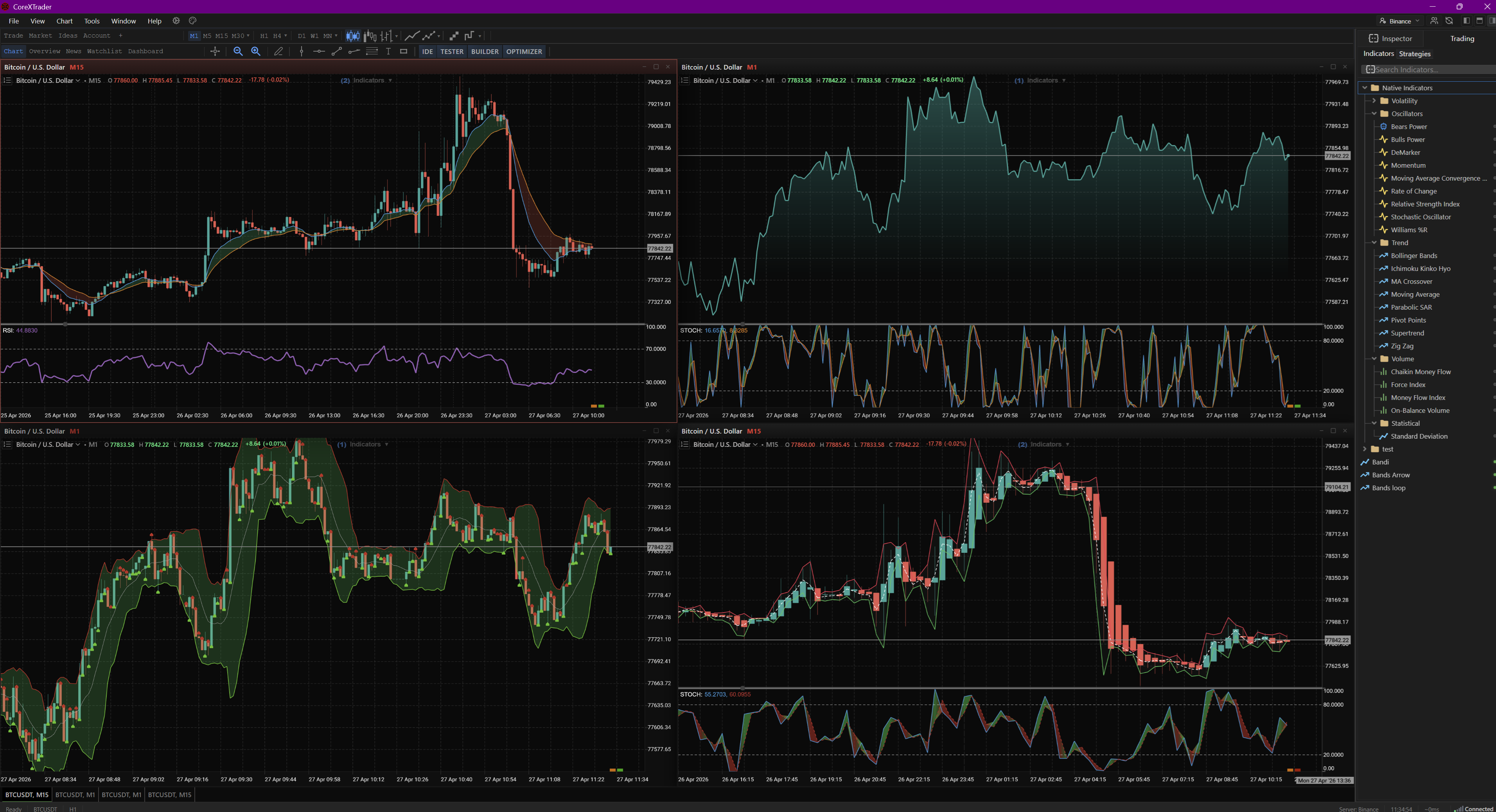Open the Tools menu
This screenshot has height=812, width=1496.
coord(92,21)
